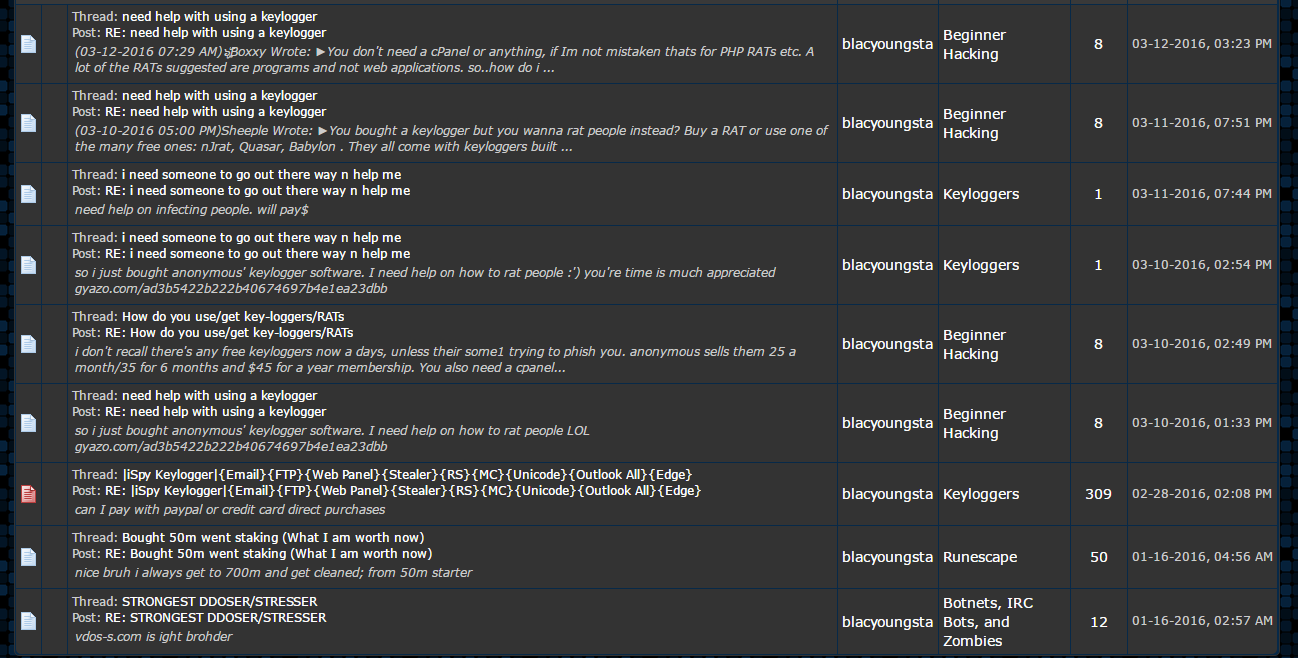Click blacyoungsta username in the iSpy Keylogger row
Image resolution: width=1298 pixels, height=658 pixels.
click(887, 494)
